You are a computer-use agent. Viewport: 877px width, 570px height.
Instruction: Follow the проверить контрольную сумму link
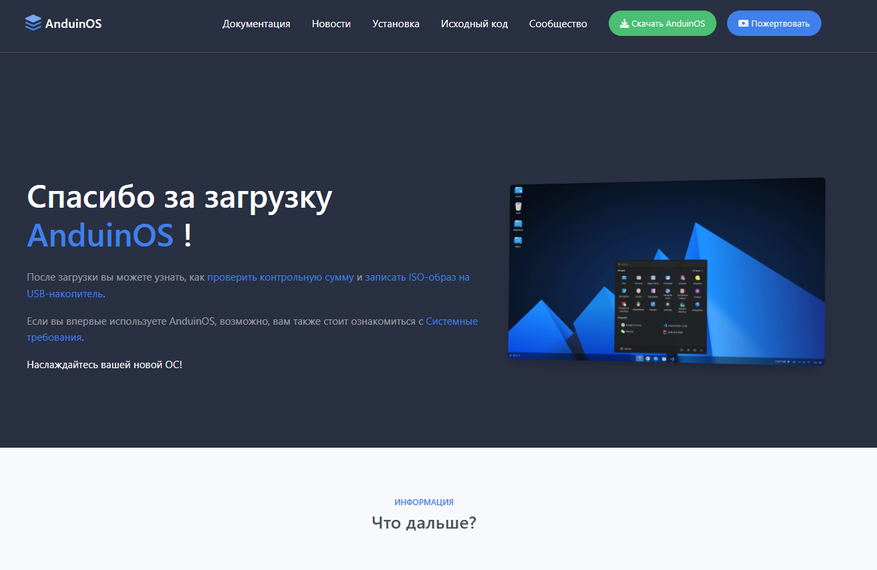point(280,277)
